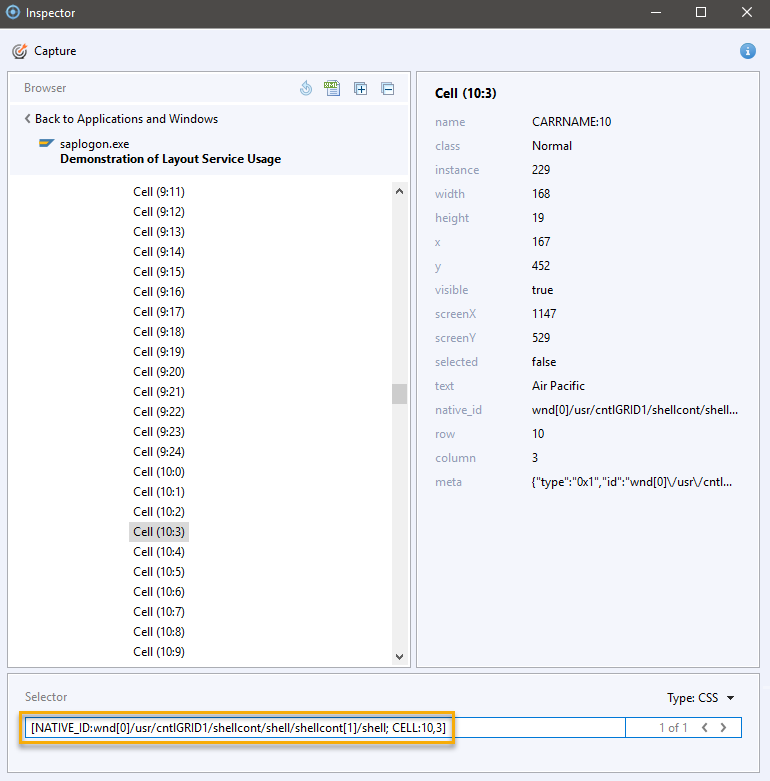Viewport: 770px width, 781px height.
Task: Click the Cell (10:3) properties heading
Action: pyautogui.click(x=465, y=93)
